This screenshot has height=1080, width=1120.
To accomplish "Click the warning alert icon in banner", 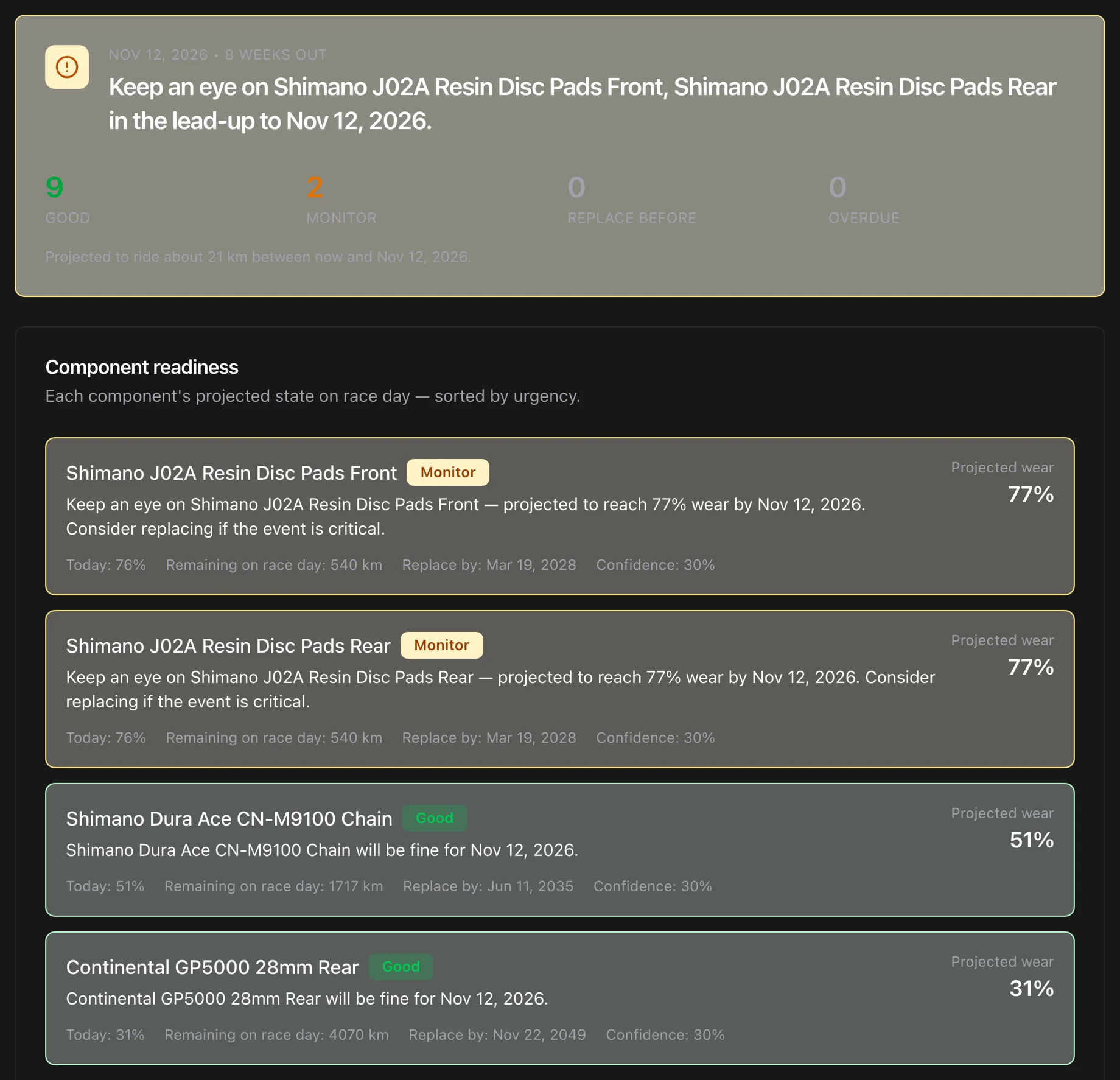I will point(67,67).
